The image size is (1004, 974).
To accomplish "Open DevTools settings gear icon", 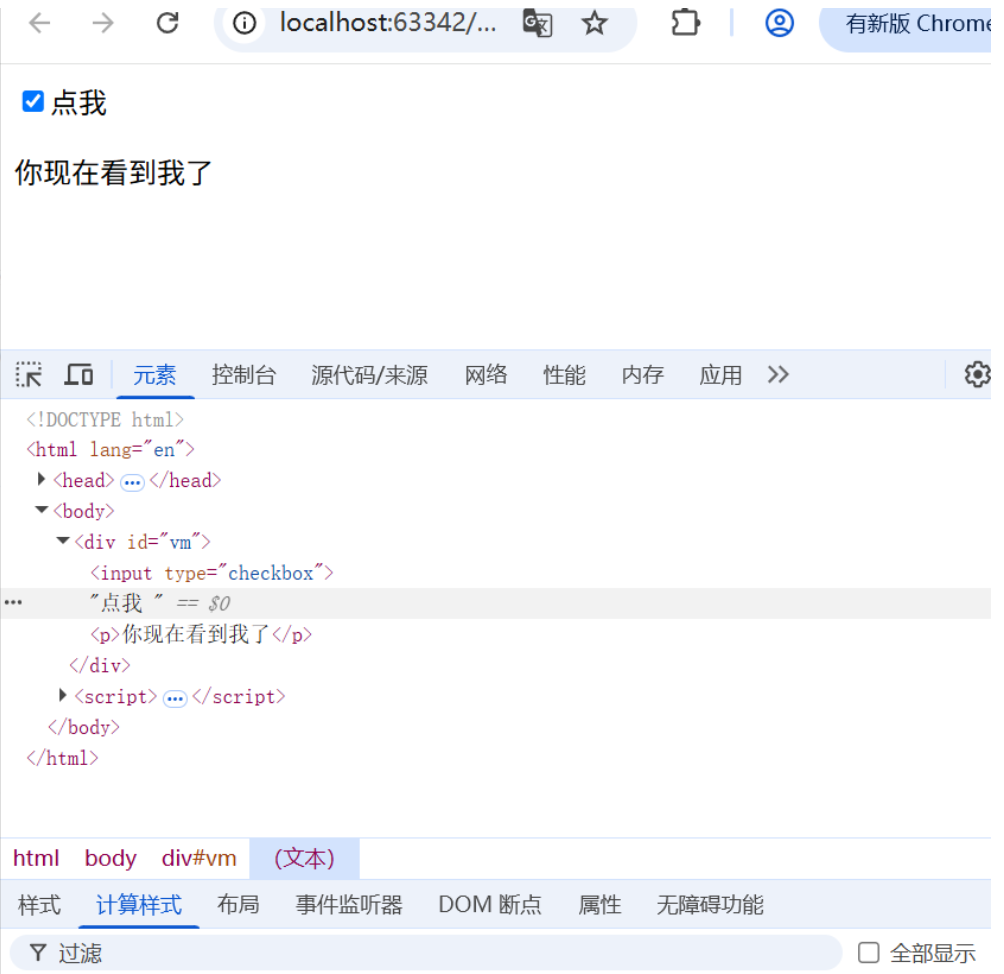I will 977,375.
